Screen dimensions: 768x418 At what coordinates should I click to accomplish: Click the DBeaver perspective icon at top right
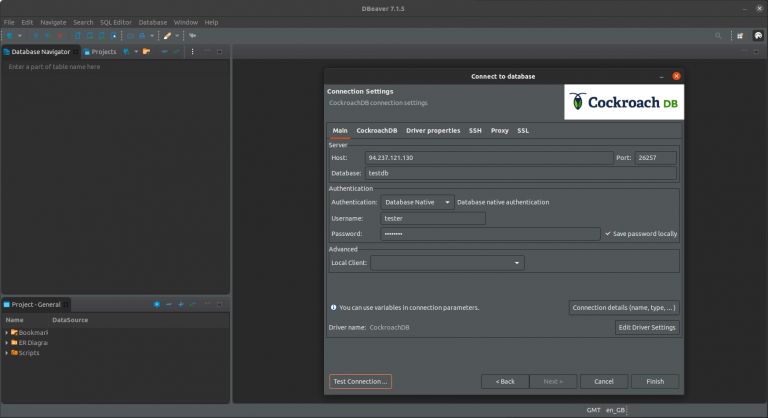pos(758,35)
